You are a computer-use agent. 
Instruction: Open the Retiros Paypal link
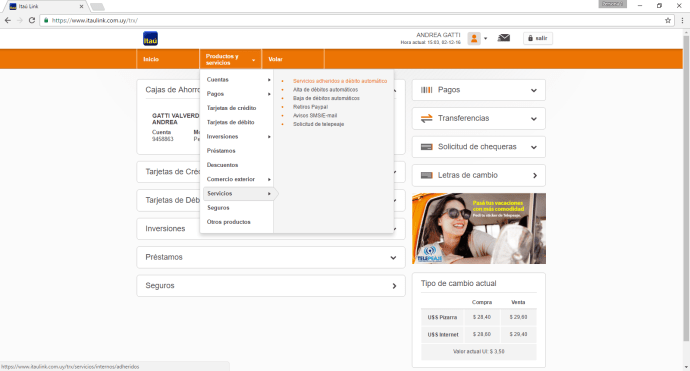click(310, 107)
